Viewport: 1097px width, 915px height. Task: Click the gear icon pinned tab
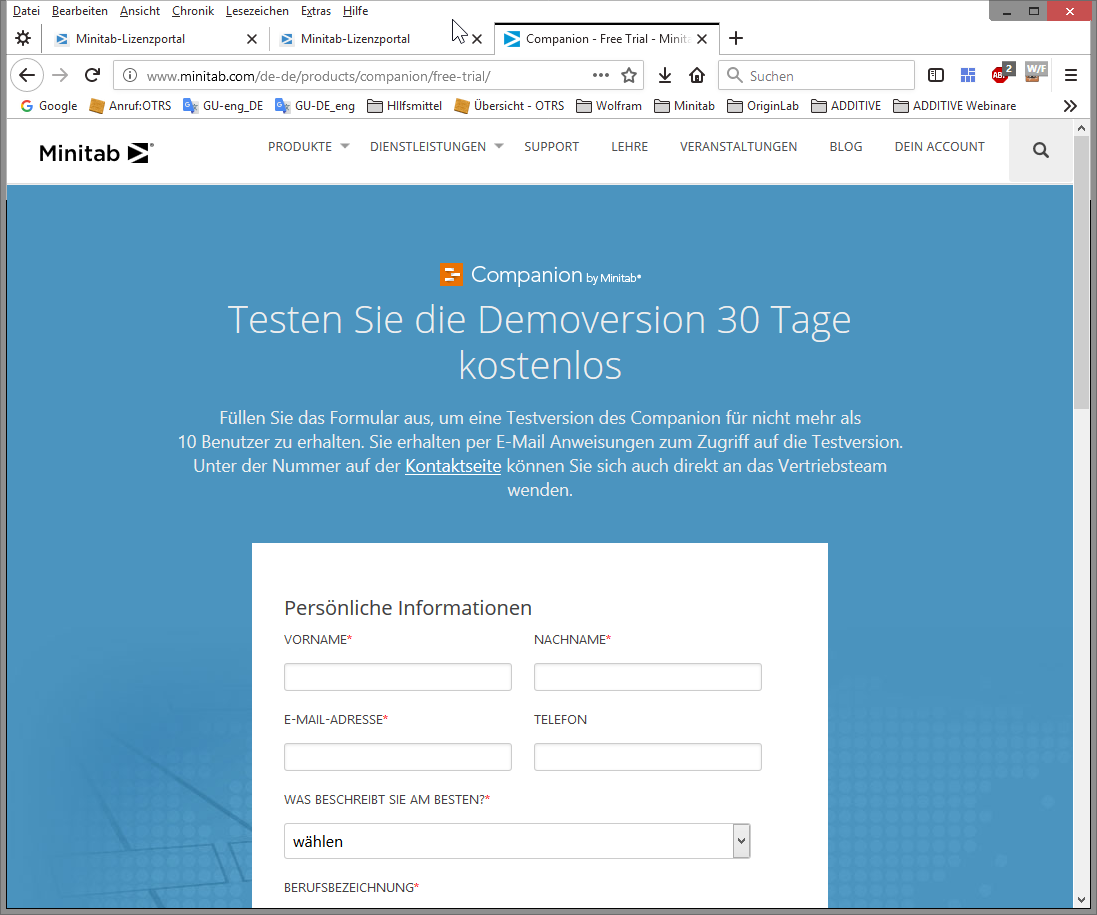click(23, 38)
